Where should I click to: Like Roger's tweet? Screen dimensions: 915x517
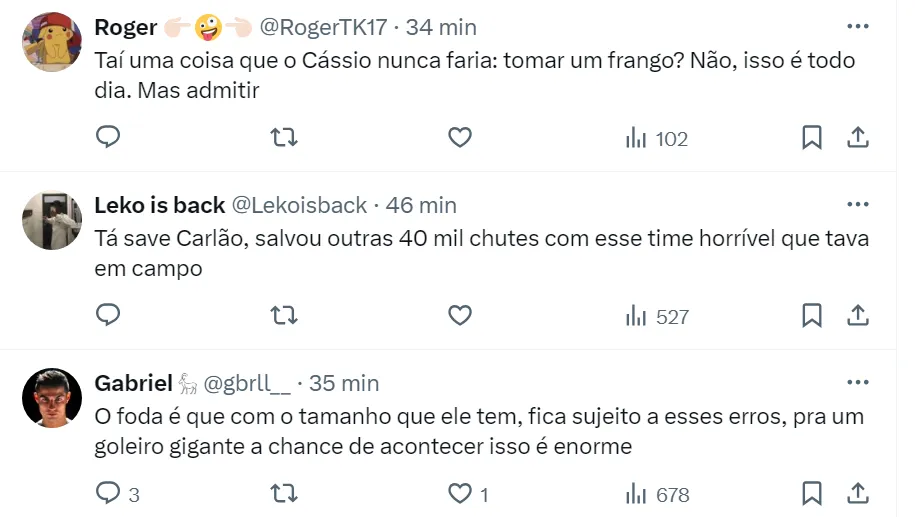click(x=460, y=138)
